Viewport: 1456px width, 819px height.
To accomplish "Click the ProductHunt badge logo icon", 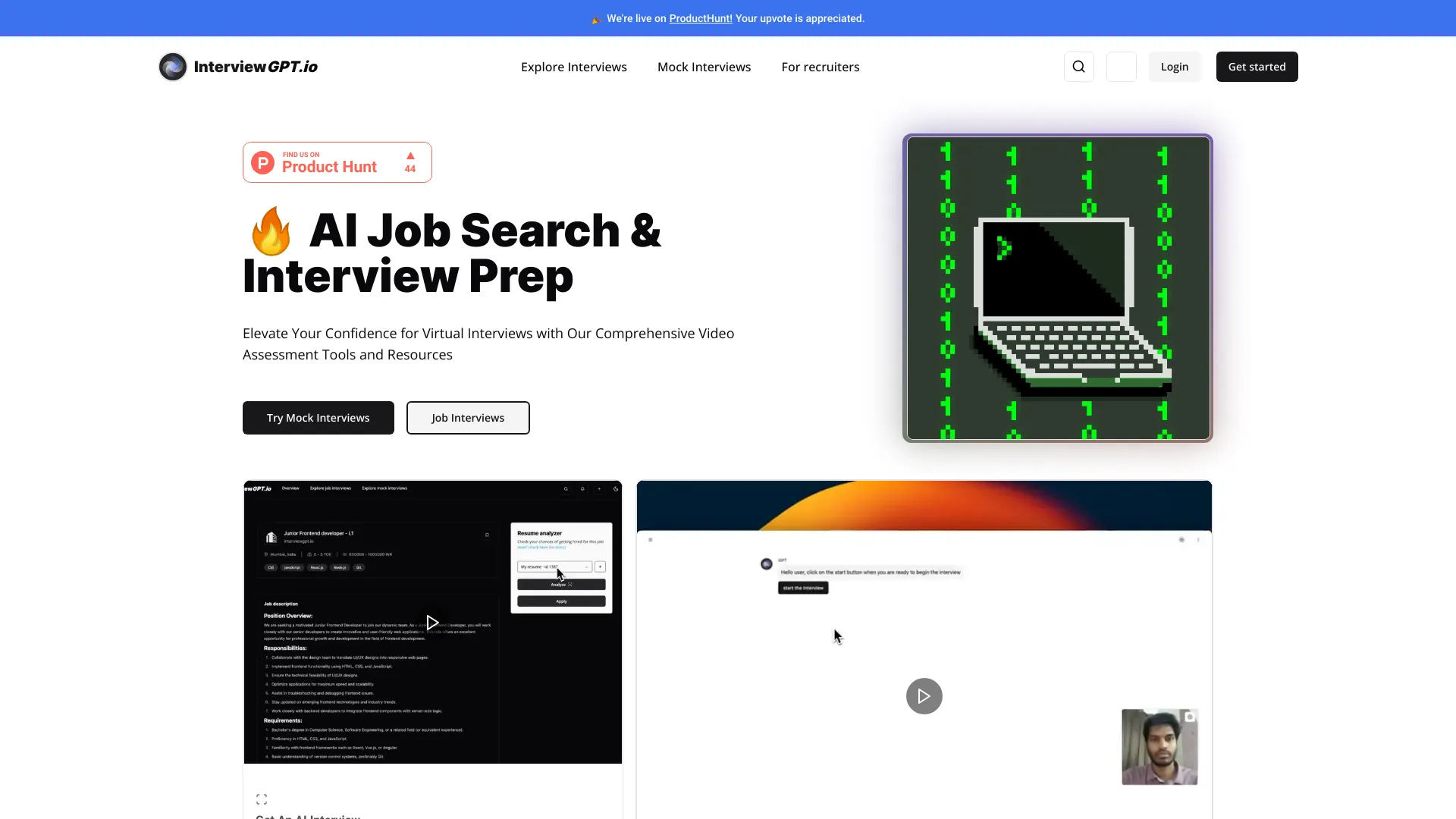I will coord(263,162).
